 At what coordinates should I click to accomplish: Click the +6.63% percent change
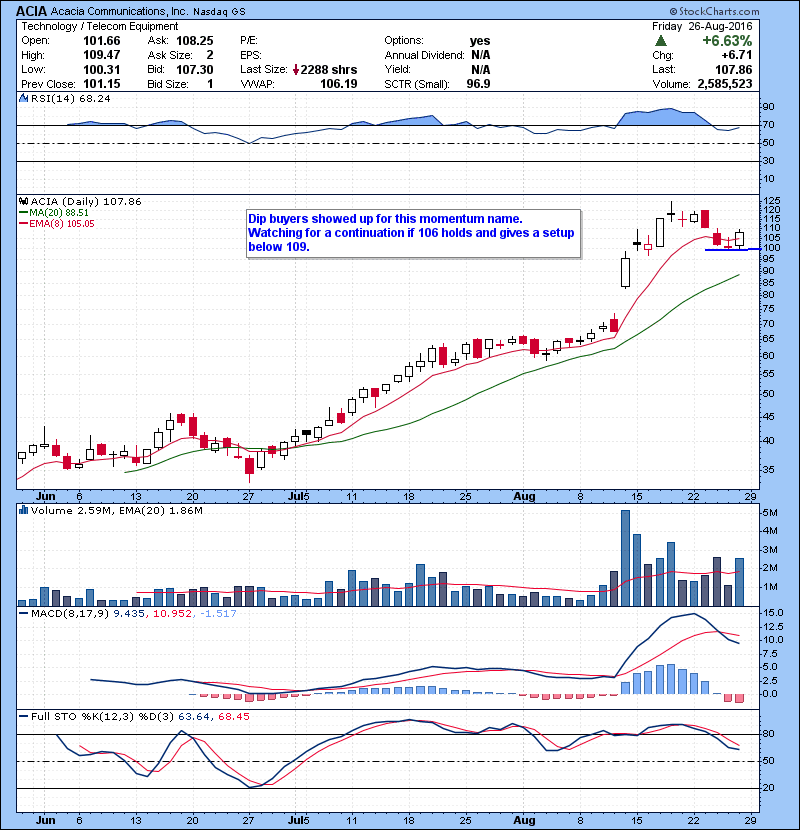[x=727, y=41]
